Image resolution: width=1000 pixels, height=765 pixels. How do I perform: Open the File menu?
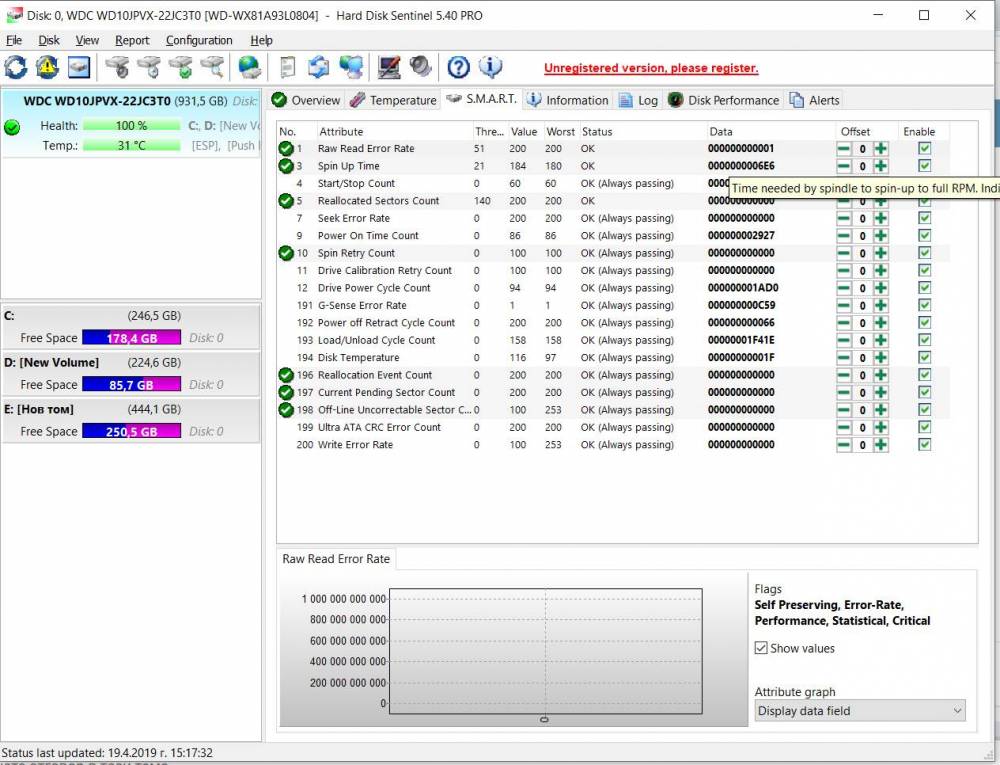(x=14, y=40)
